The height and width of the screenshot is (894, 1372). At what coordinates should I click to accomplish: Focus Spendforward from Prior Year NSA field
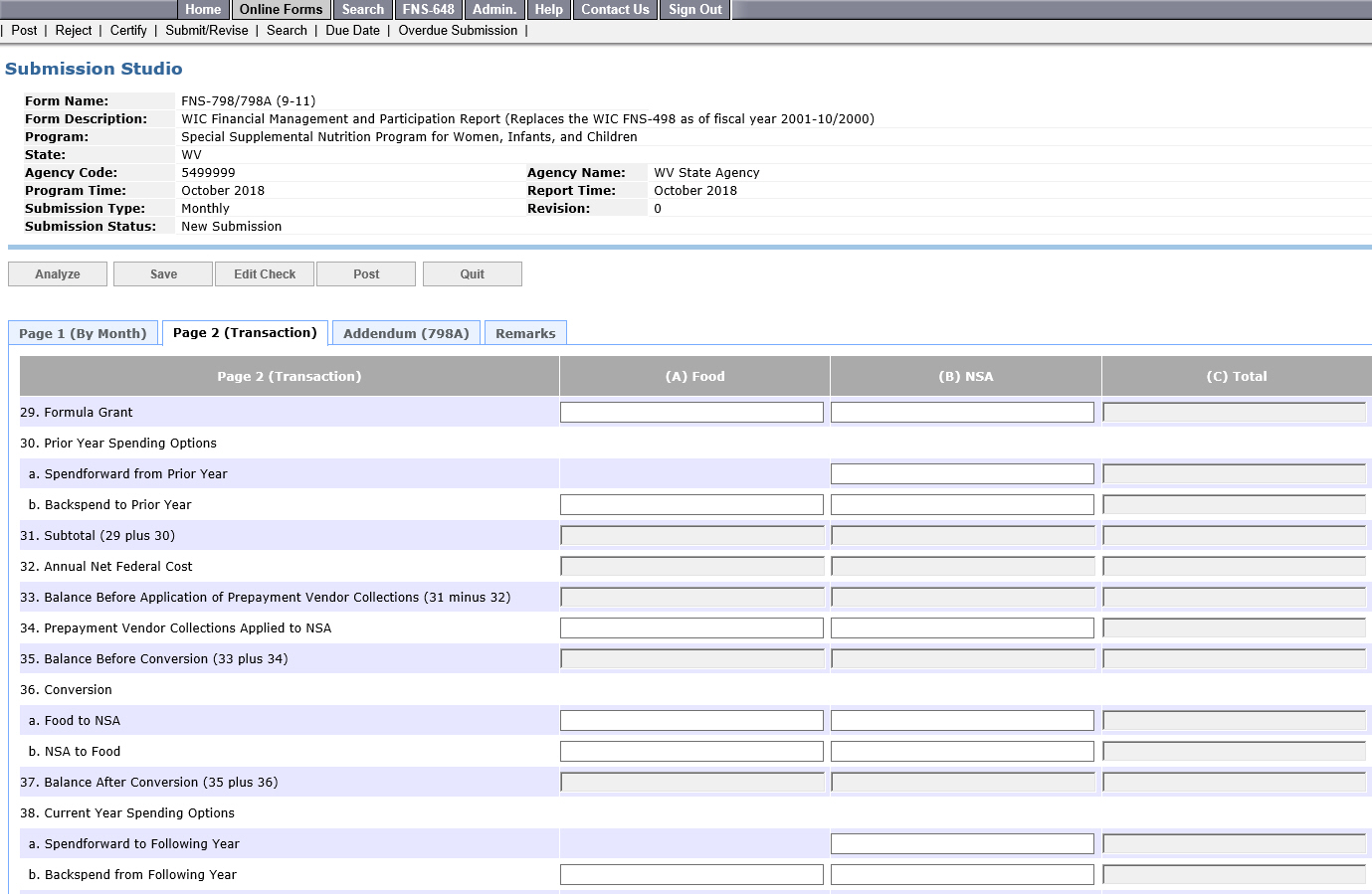(962, 474)
